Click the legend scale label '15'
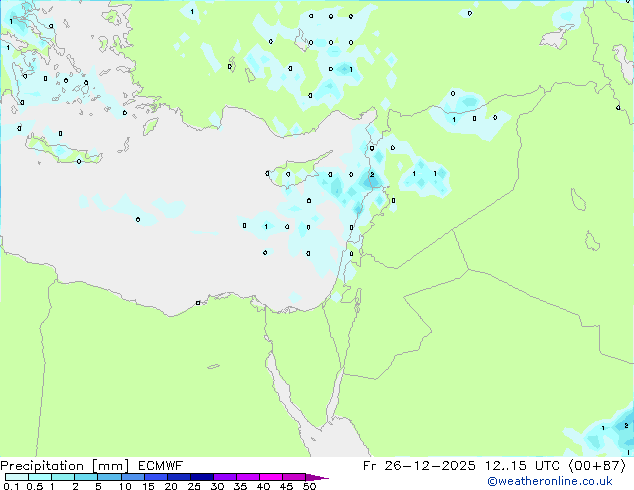This screenshot has width=634, height=490. click(x=148, y=486)
